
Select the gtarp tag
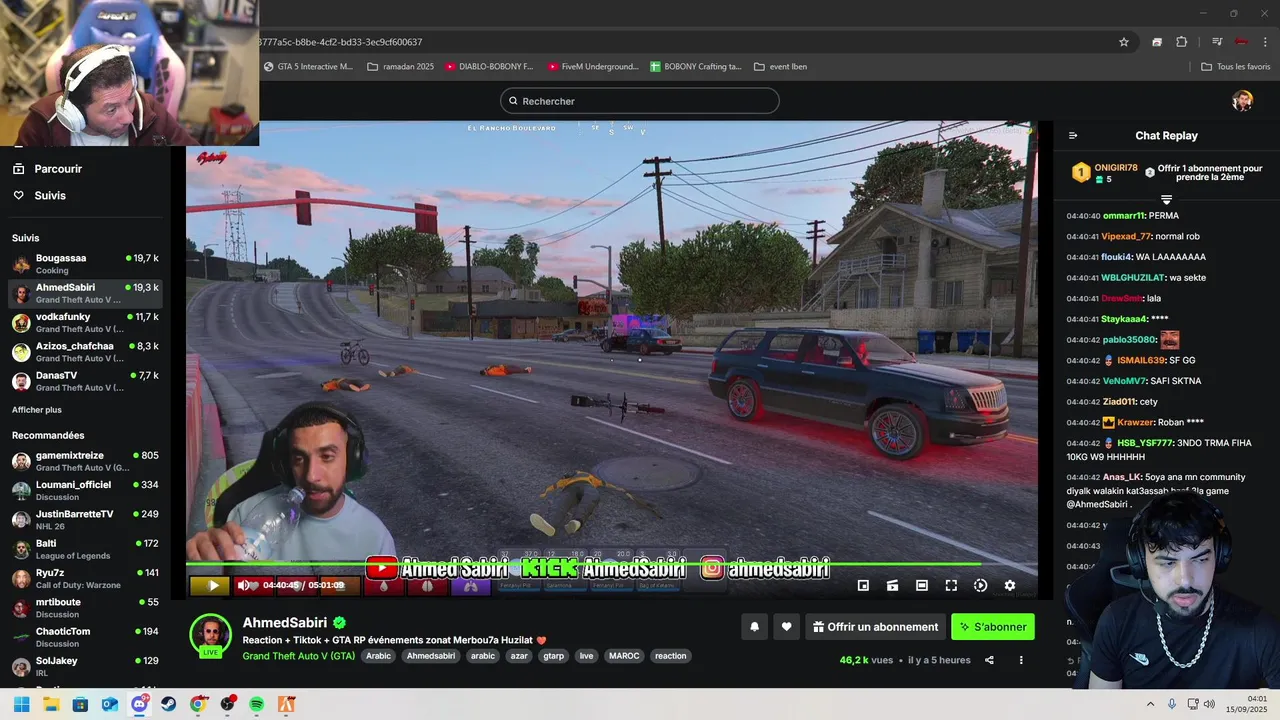[x=553, y=656]
